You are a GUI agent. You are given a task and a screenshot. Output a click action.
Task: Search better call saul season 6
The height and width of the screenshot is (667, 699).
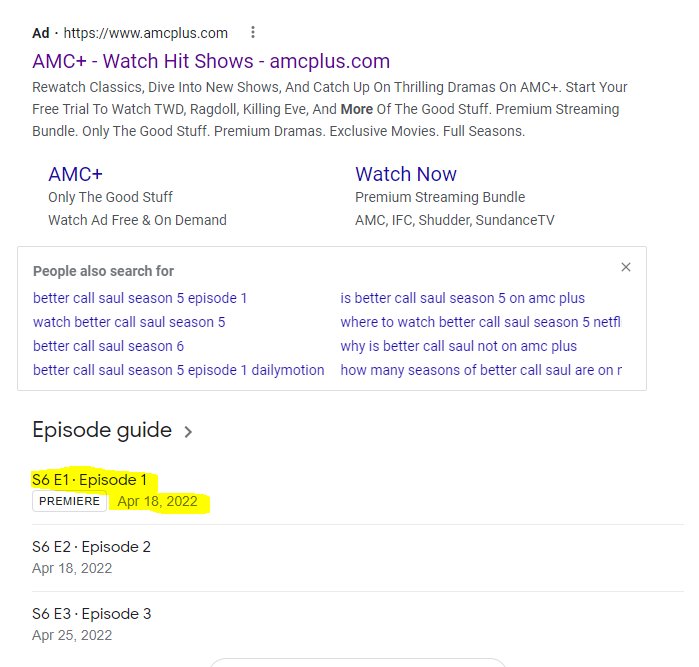tap(108, 346)
